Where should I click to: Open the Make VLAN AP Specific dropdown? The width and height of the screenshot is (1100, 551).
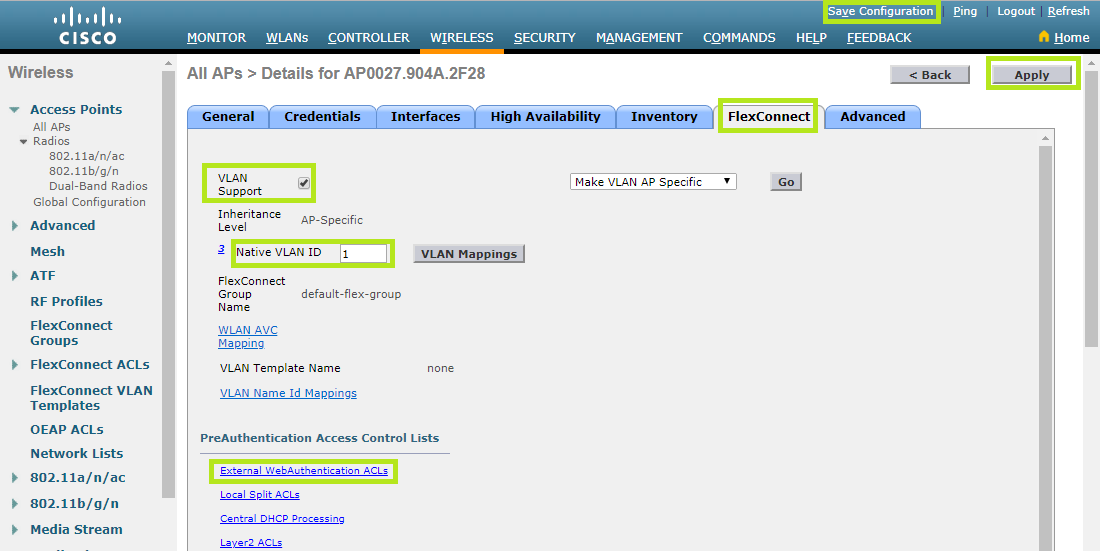coord(653,182)
